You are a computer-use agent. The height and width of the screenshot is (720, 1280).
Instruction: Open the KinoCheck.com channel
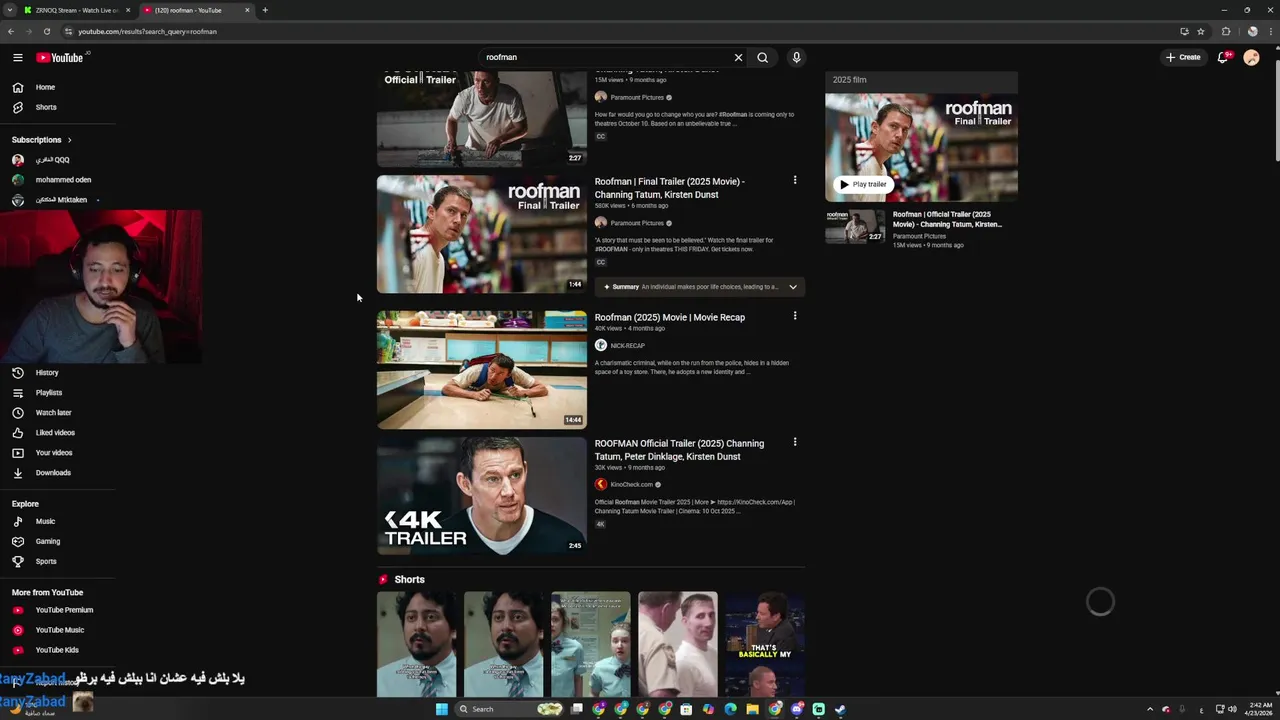tap(631, 484)
